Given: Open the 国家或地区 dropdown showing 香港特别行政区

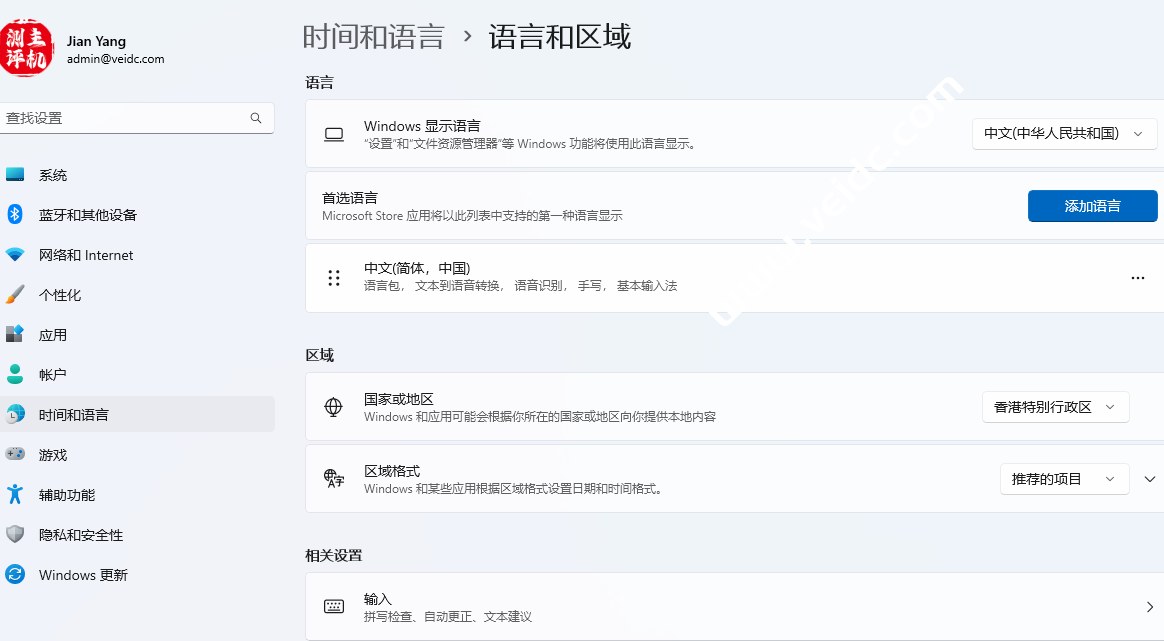Looking at the screenshot, I should tap(1055, 407).
